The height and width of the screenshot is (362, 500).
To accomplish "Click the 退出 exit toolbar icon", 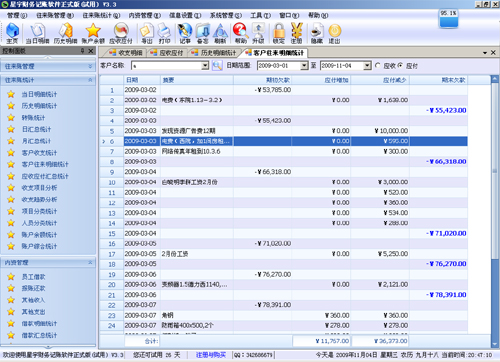I will point(334,33).
